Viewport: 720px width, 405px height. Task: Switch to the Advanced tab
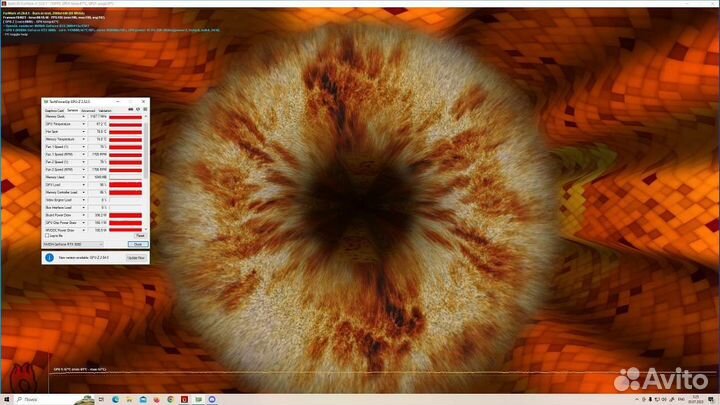[x=87, y=109]
